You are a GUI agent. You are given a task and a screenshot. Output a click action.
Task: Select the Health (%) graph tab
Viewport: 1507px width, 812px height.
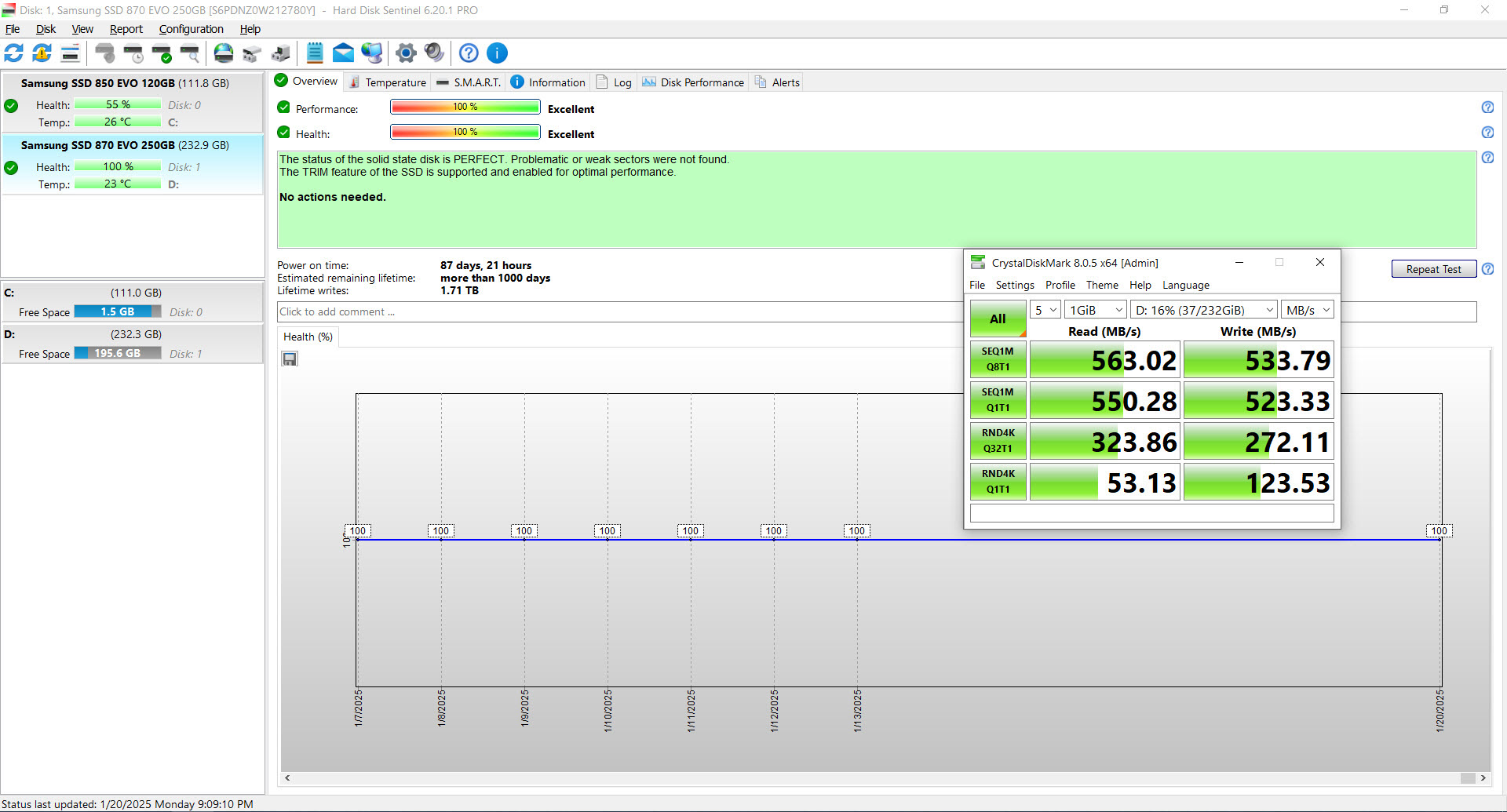click(308, 337)
